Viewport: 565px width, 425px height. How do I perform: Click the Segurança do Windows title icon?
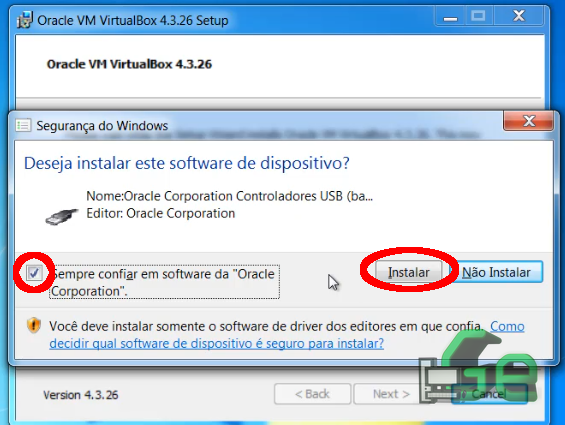coord(23,125)
